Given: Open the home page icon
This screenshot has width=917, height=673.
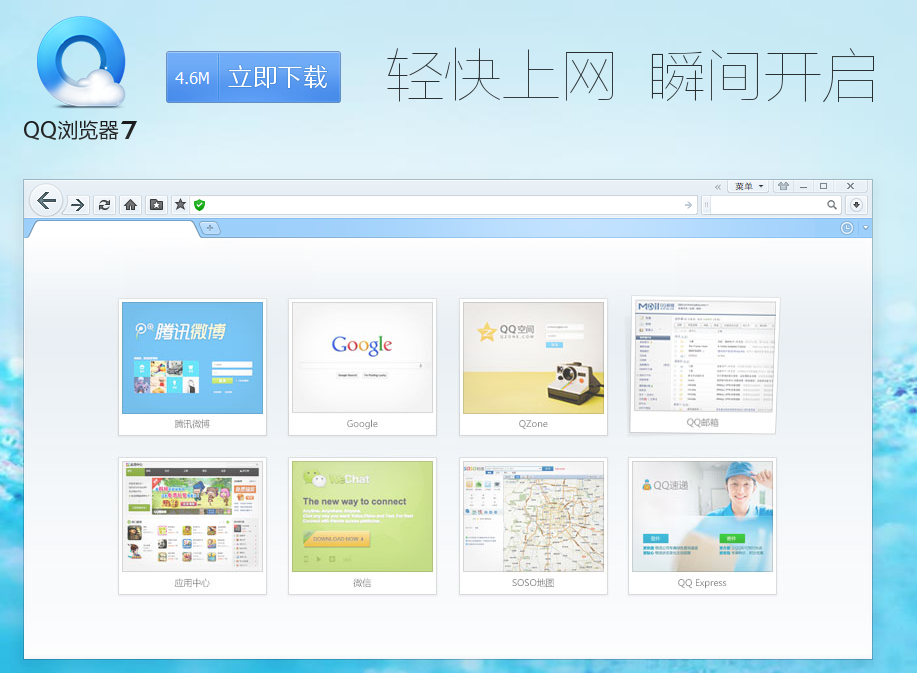Looking at the screenshot, I should click(130, 205).
